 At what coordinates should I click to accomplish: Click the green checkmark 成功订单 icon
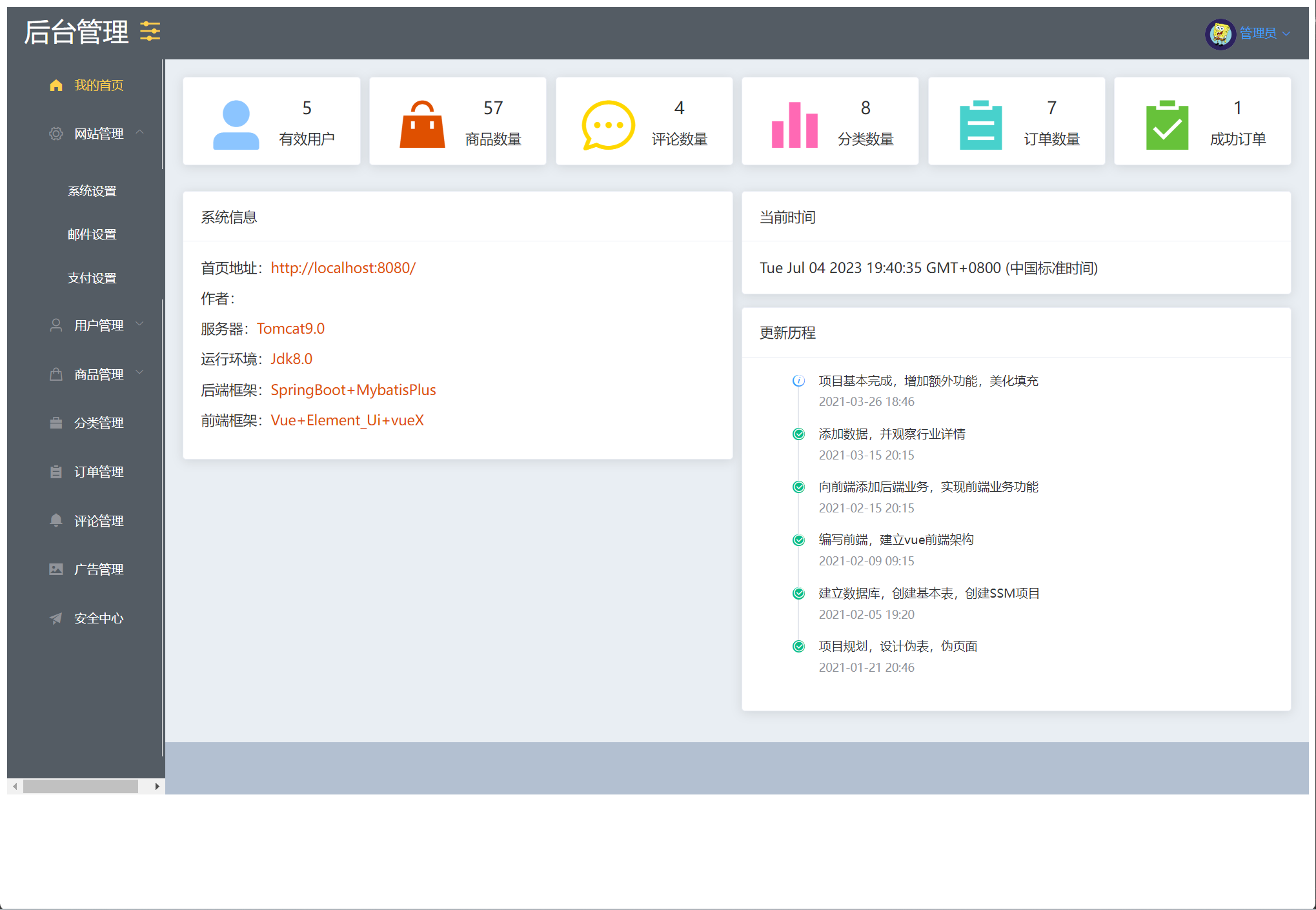coord(1167,124)
